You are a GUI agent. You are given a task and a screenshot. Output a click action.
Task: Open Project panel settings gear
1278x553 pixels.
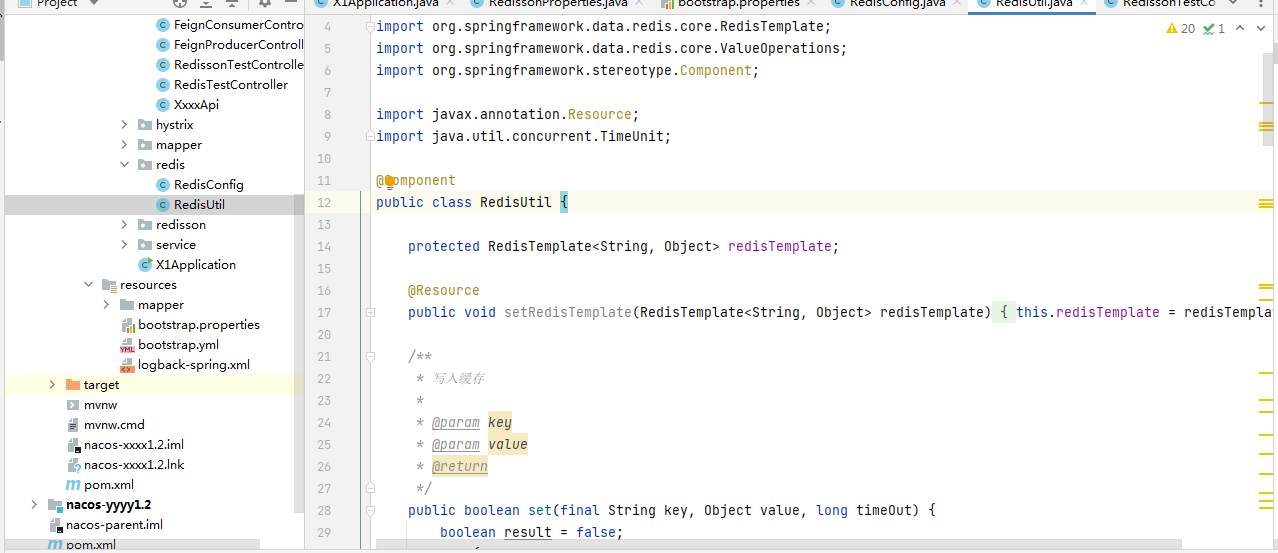265,4
